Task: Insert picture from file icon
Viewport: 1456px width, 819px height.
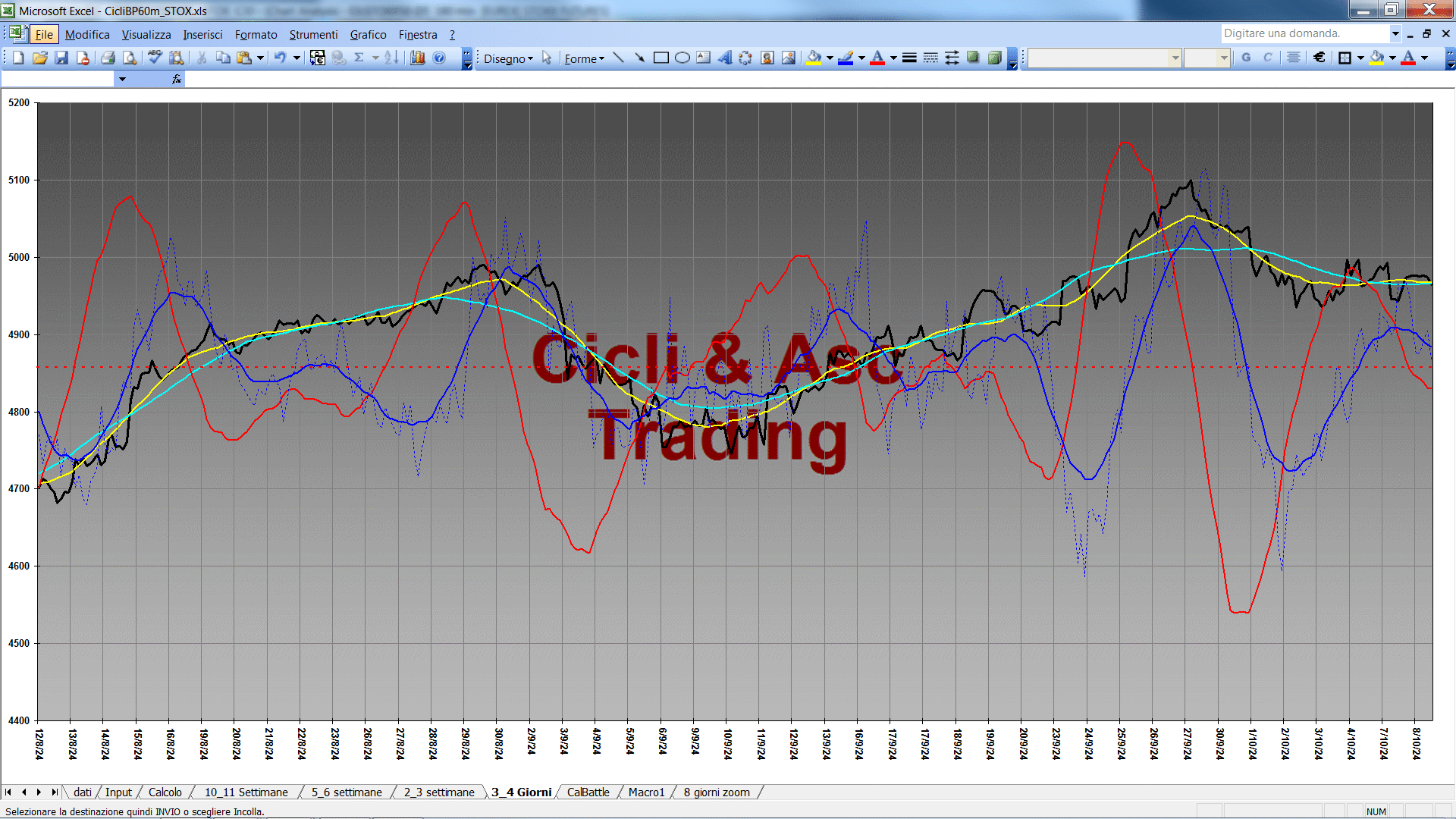Action: tap(789, 58)
